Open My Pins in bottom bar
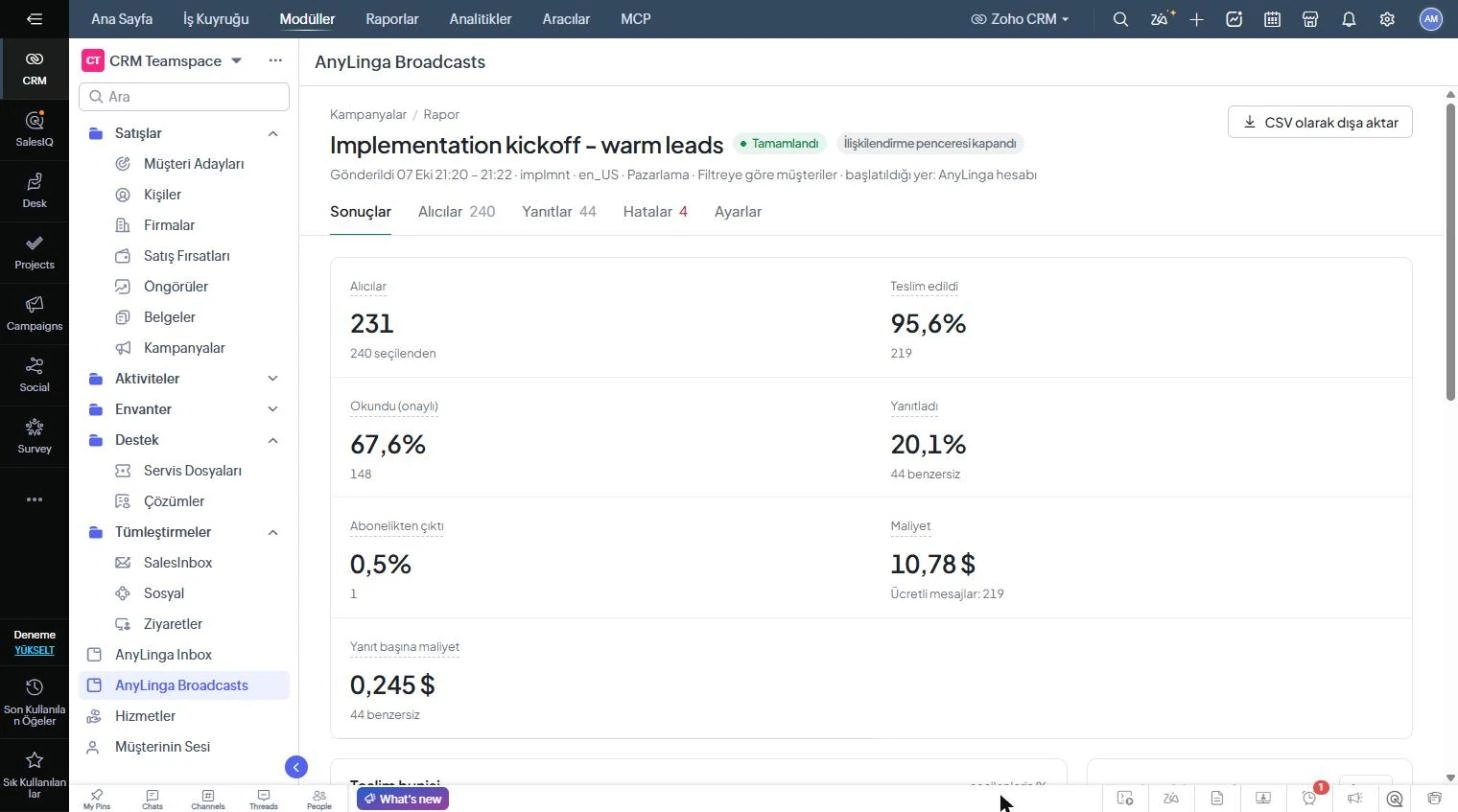Viewport: 1458px width, 812px height. coord(97,799)
